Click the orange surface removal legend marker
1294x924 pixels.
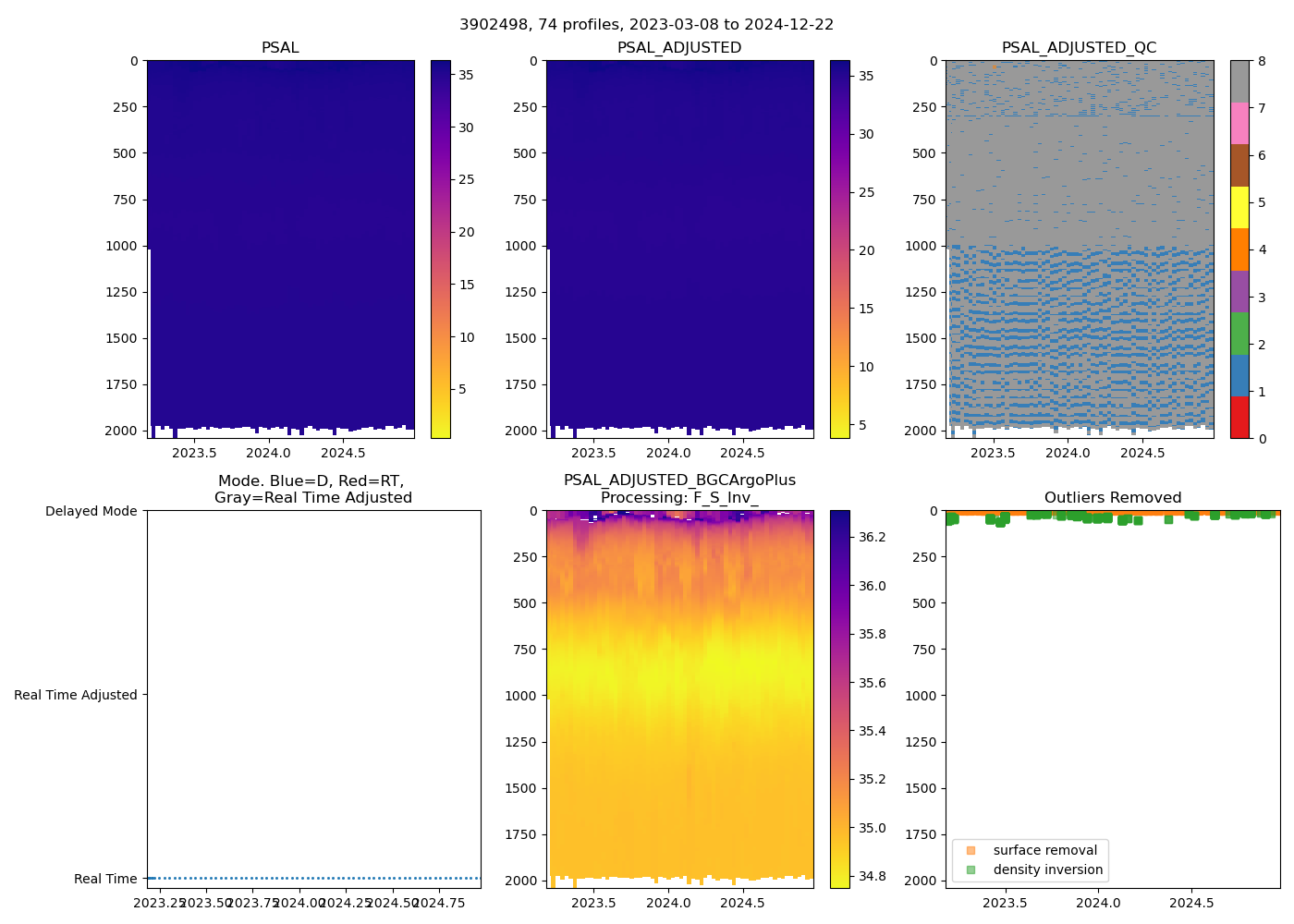click(x=970, y=850)
